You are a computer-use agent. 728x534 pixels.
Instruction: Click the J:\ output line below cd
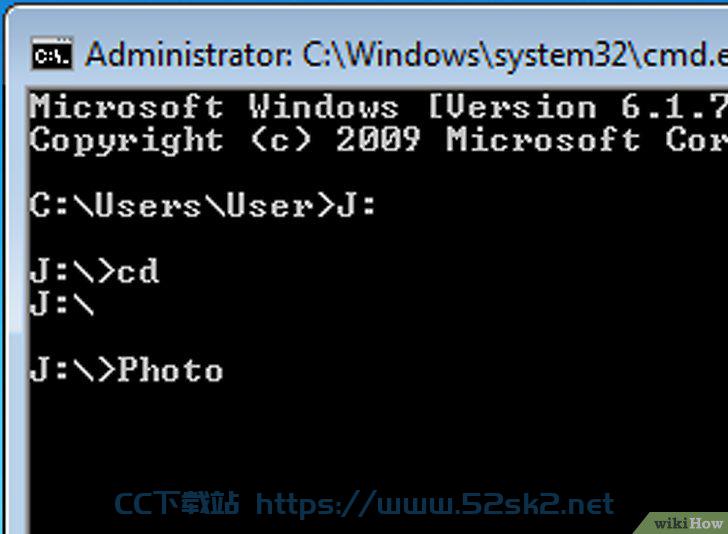pyautogui.click(x=62, y=304)
